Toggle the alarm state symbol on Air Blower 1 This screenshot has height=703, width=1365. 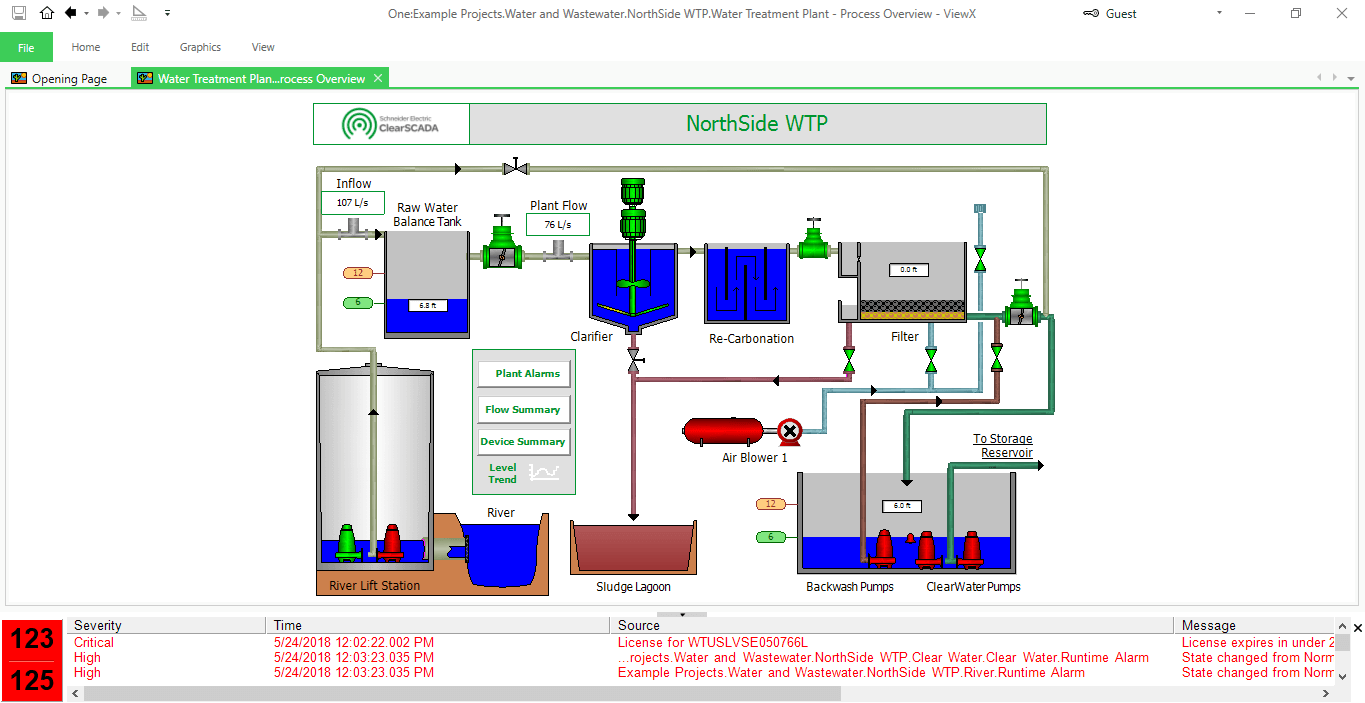click(790, 433)
